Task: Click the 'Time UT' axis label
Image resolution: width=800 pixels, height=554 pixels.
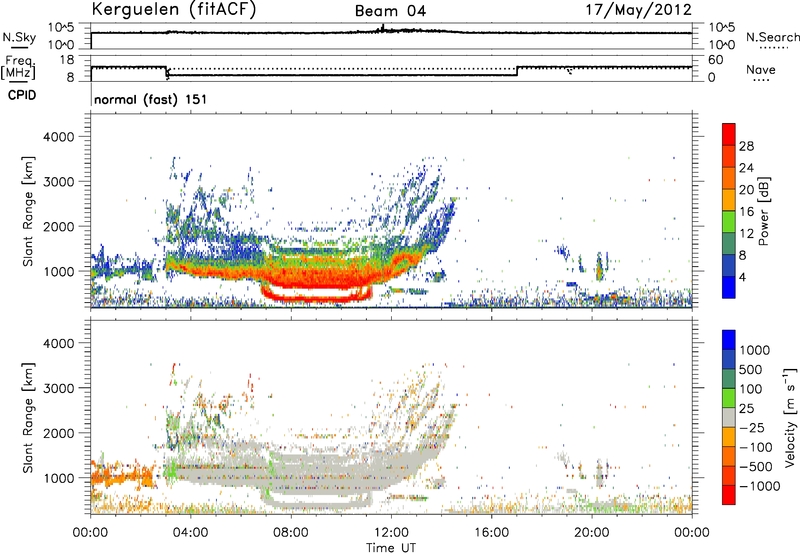Action: point(391,547)
